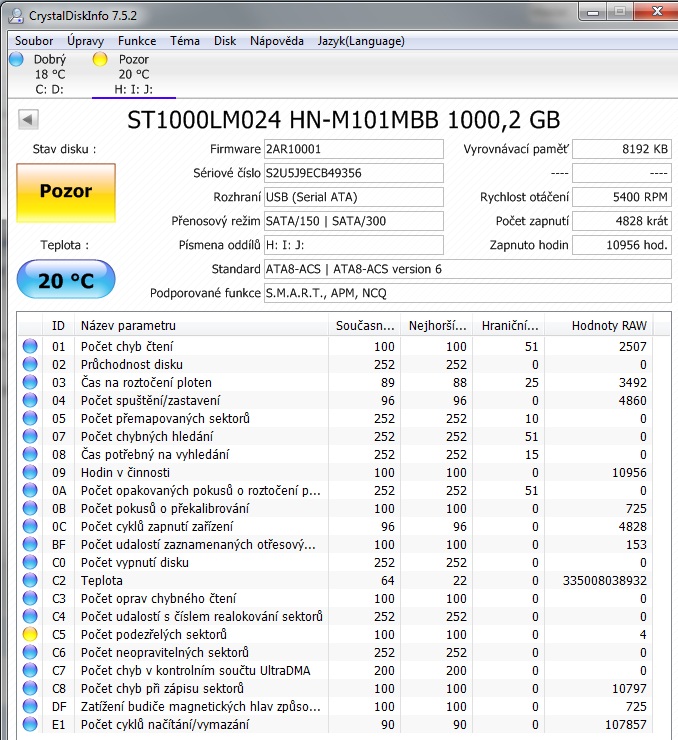Click the Hodnoty RAW column header
Viewport: 678px width, 740px height.
pyautogui.click(x=608, y=325)
